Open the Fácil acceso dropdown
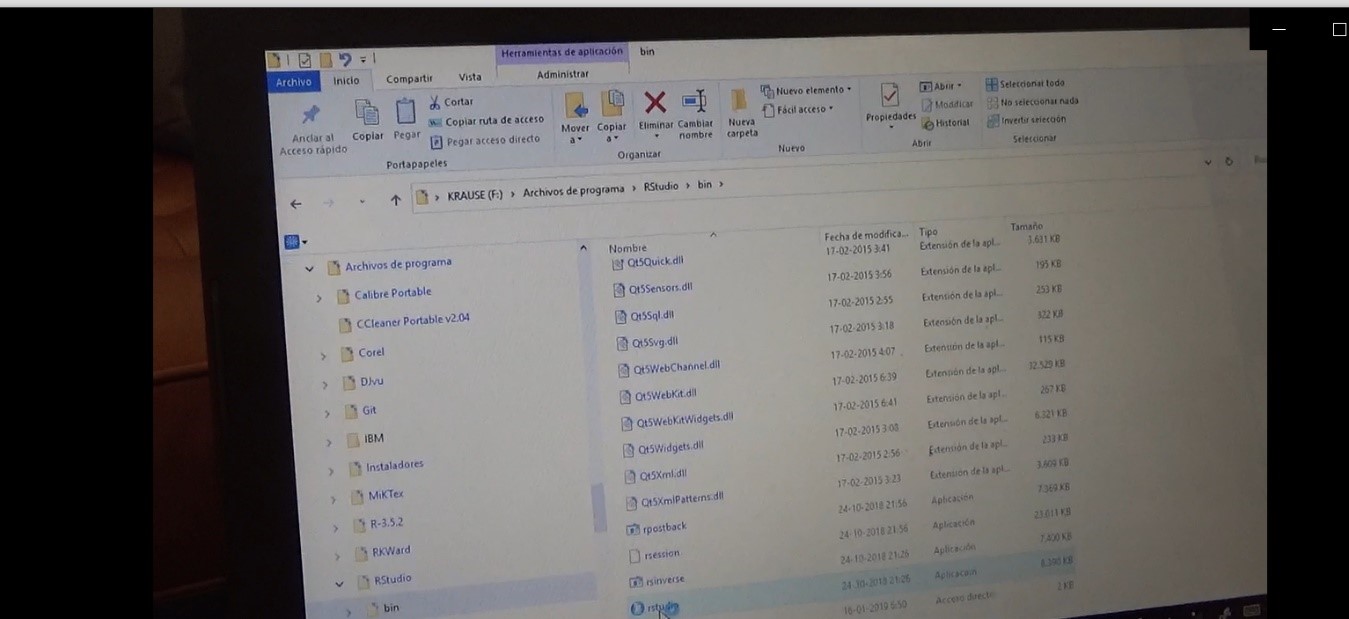1349x619 pixels. tap(797, 110)
